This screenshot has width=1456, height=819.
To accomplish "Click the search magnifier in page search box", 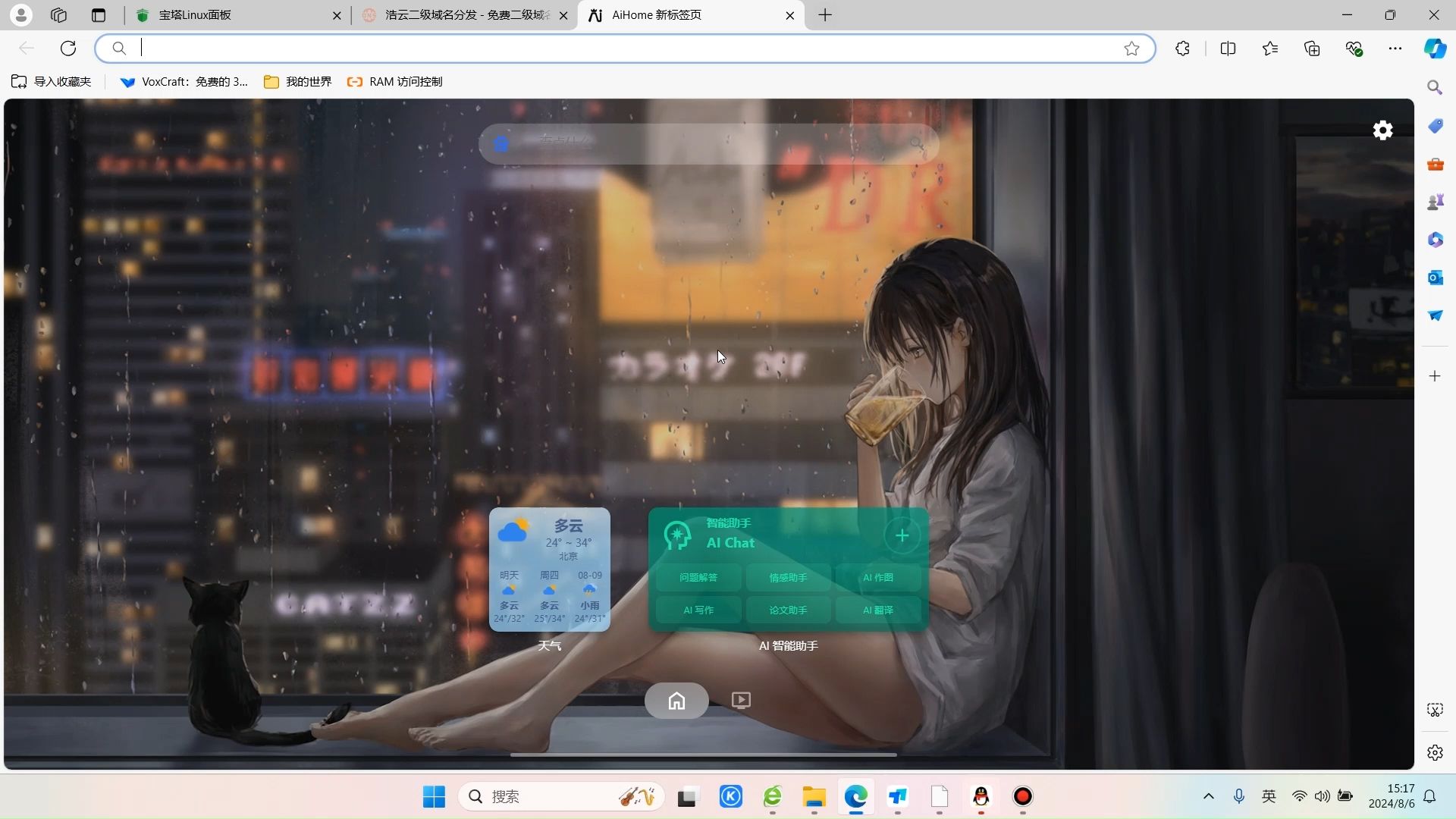I will [917, 143].
